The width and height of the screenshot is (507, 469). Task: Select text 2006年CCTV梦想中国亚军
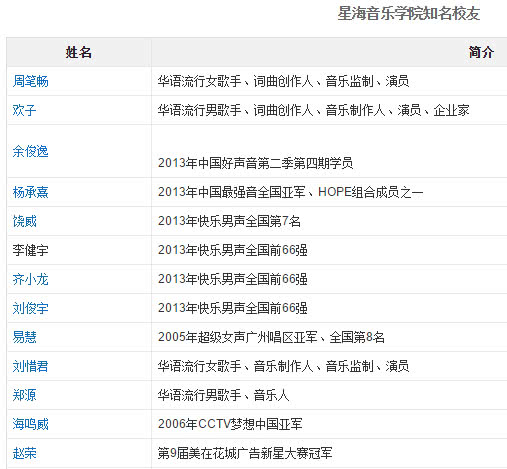(x=230, y=424)
